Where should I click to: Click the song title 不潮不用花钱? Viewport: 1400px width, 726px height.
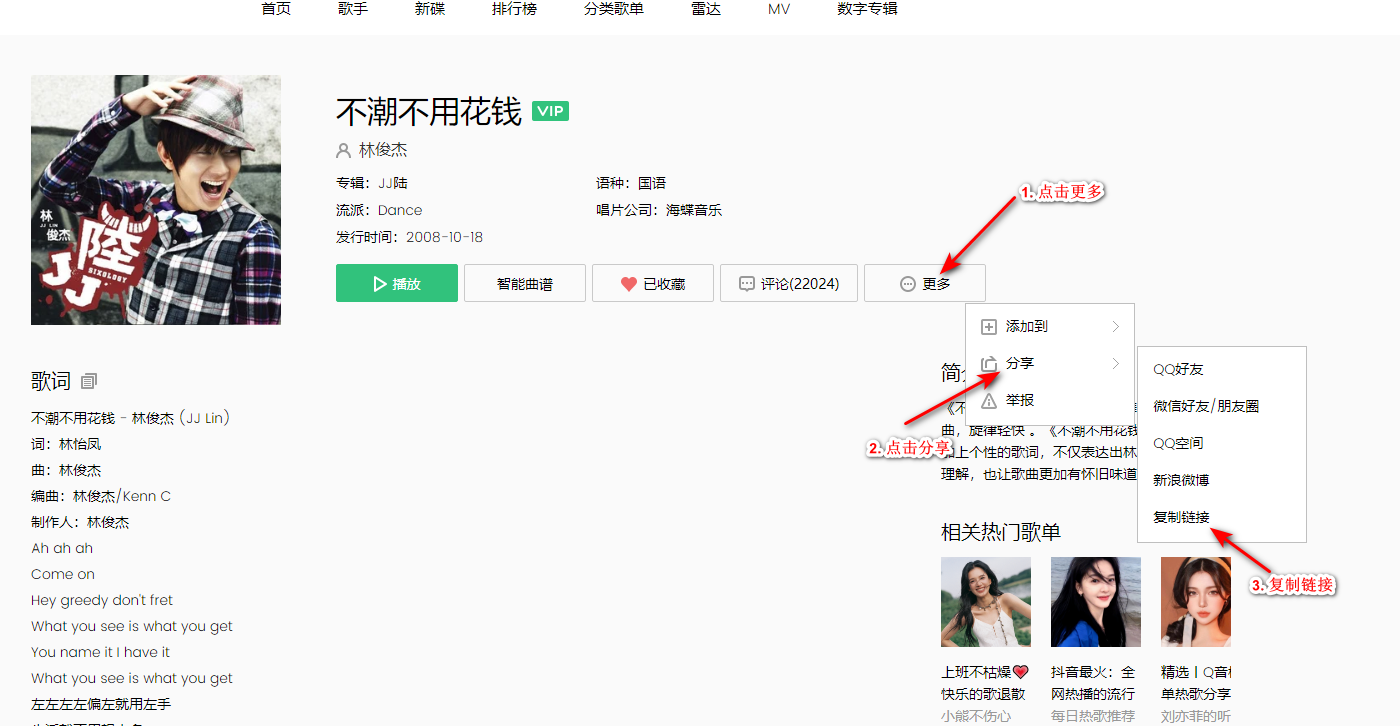pyautogui.click(x=429, y=112)
